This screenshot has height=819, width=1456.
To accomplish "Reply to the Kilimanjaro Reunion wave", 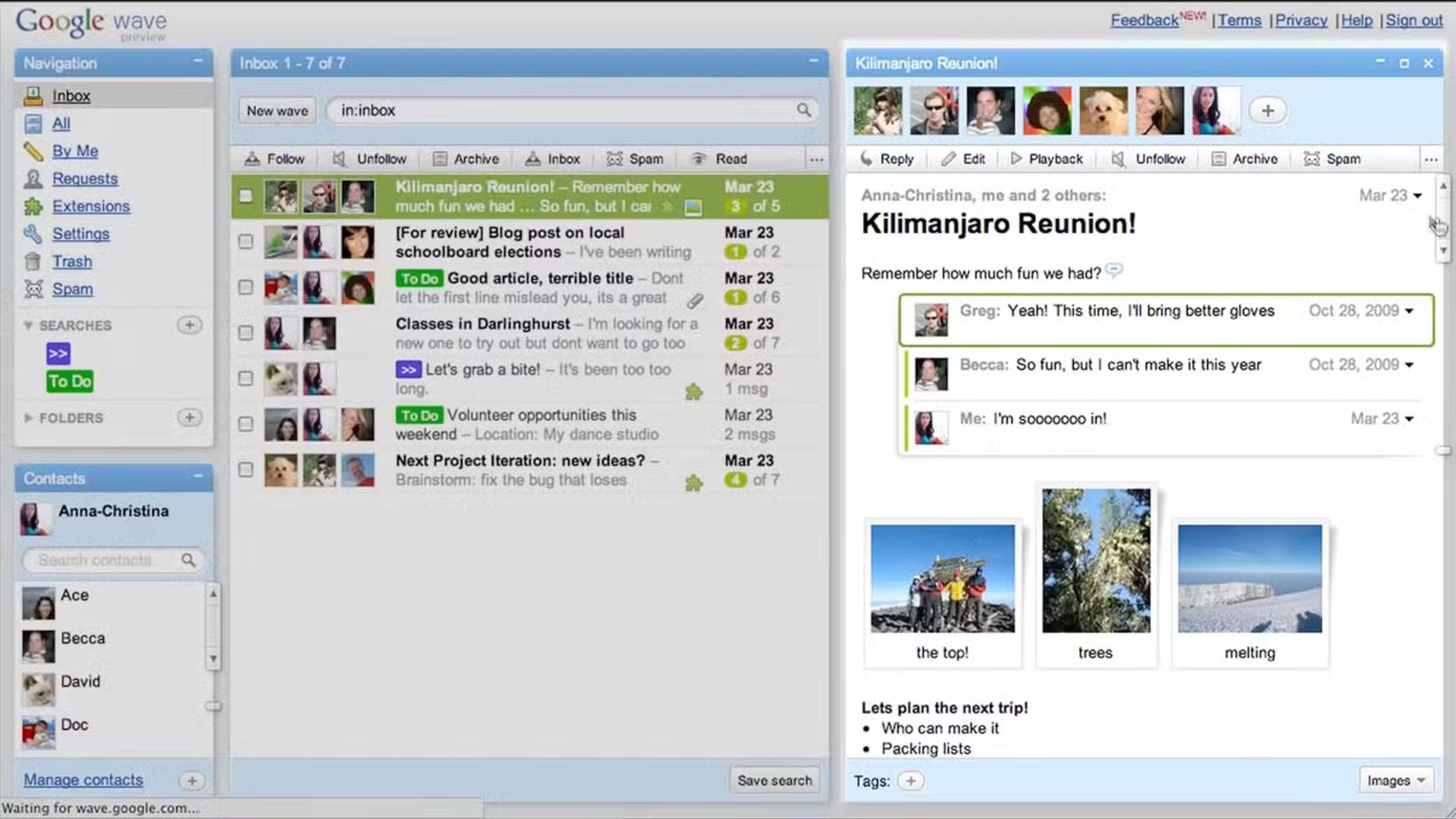I will [887, 159].
